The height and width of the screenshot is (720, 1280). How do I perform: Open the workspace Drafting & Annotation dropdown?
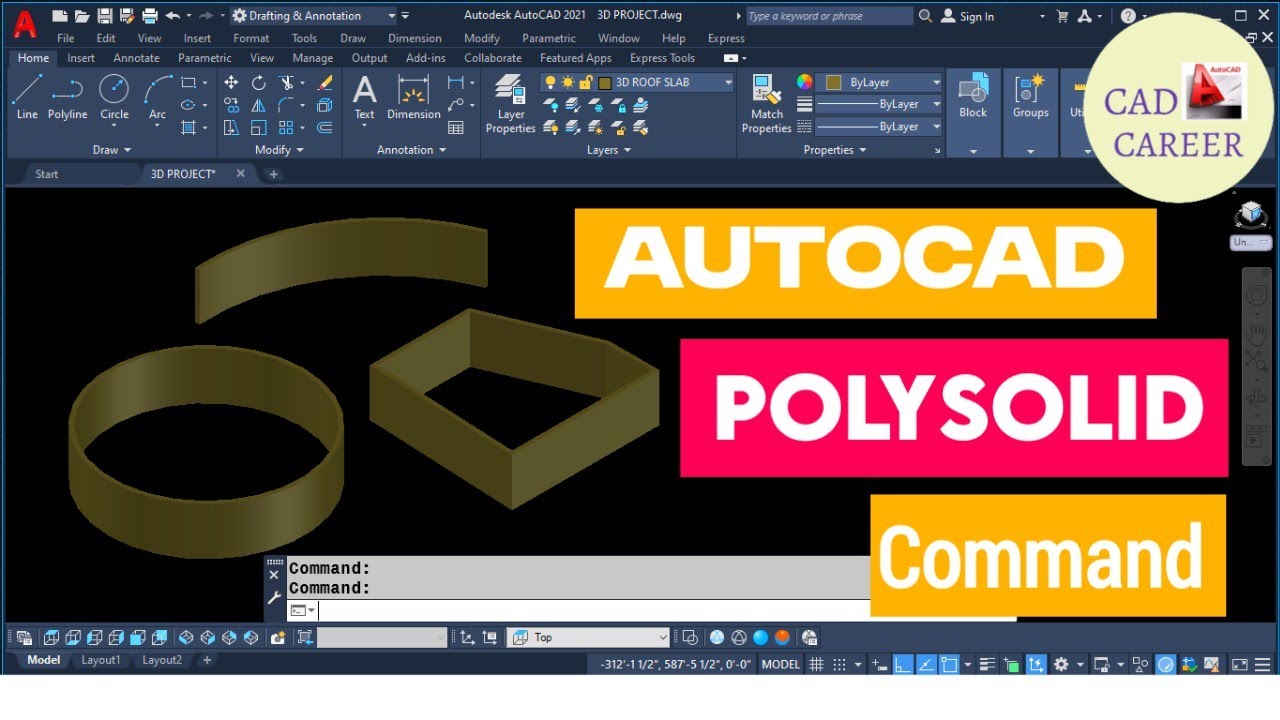pos(314,16)
